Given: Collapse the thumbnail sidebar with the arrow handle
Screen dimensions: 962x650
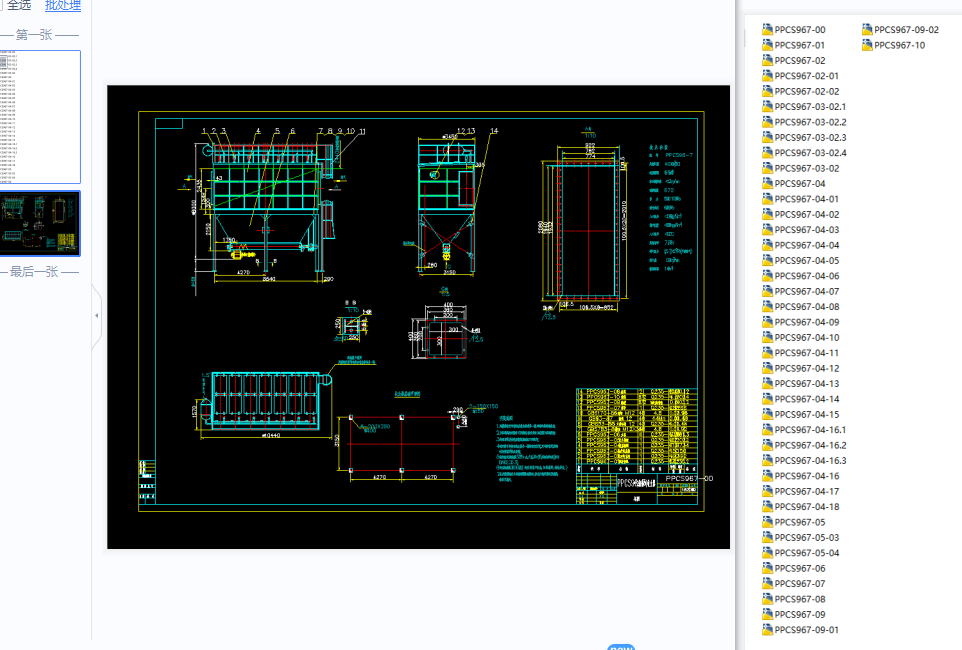Looking at the screenshot, I should [x=96, y=315].
